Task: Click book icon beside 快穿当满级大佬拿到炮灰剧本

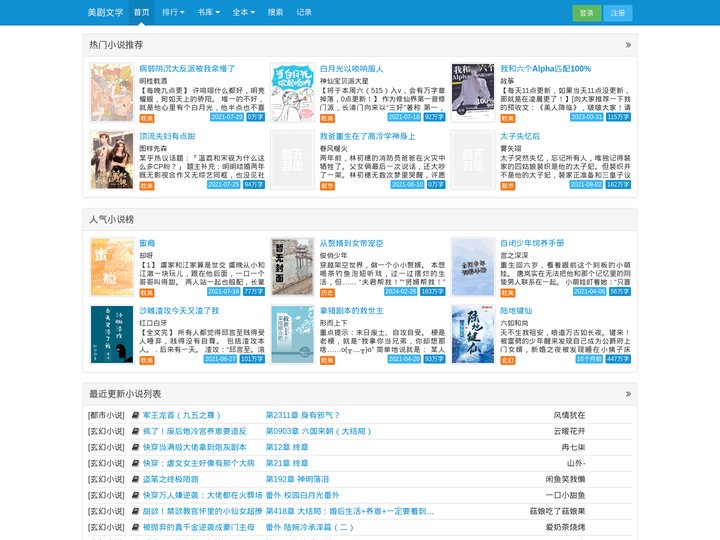Action: click(x=135, y=447)
